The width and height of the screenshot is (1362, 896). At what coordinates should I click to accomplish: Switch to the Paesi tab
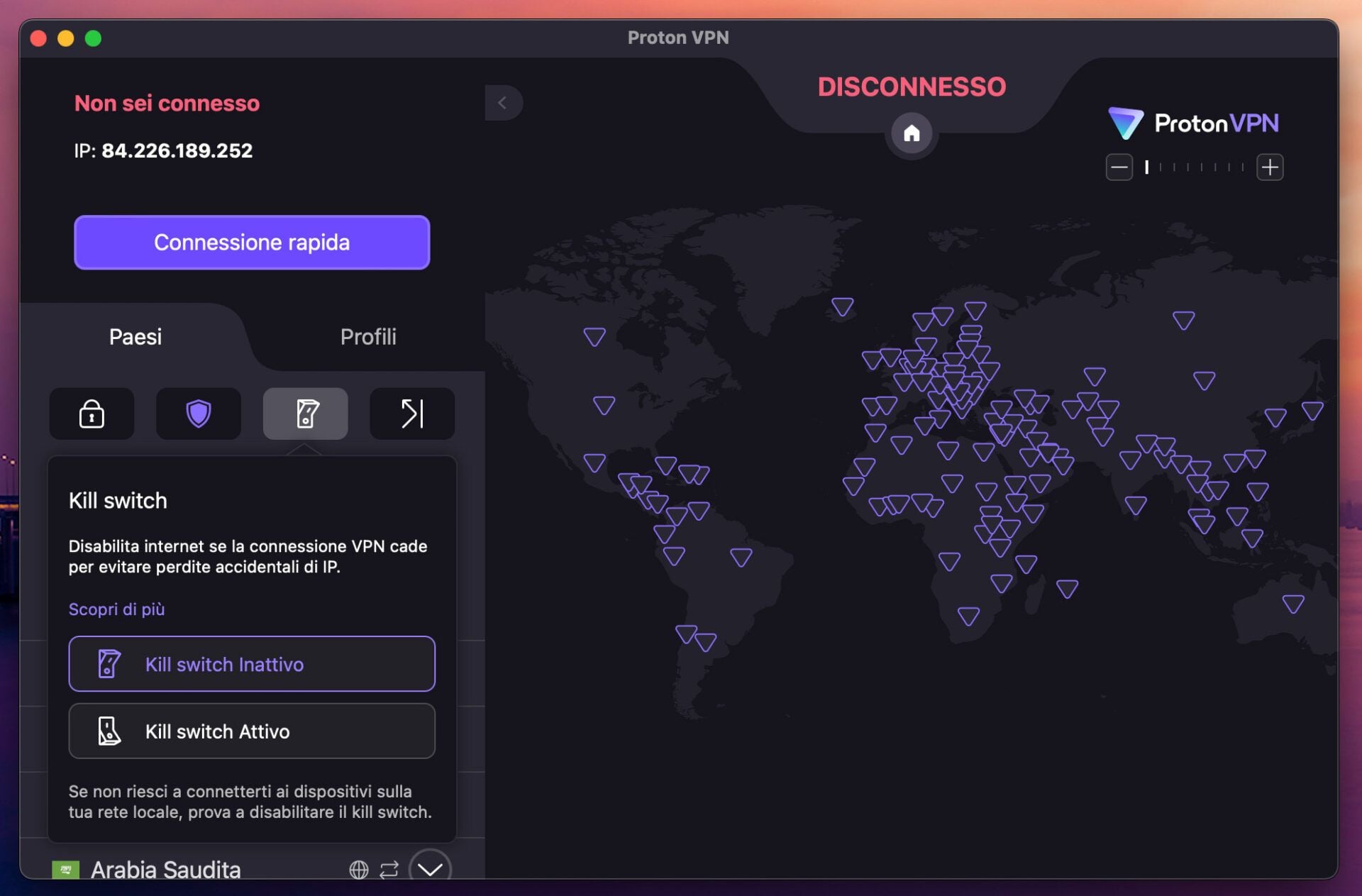click(135, 337)
